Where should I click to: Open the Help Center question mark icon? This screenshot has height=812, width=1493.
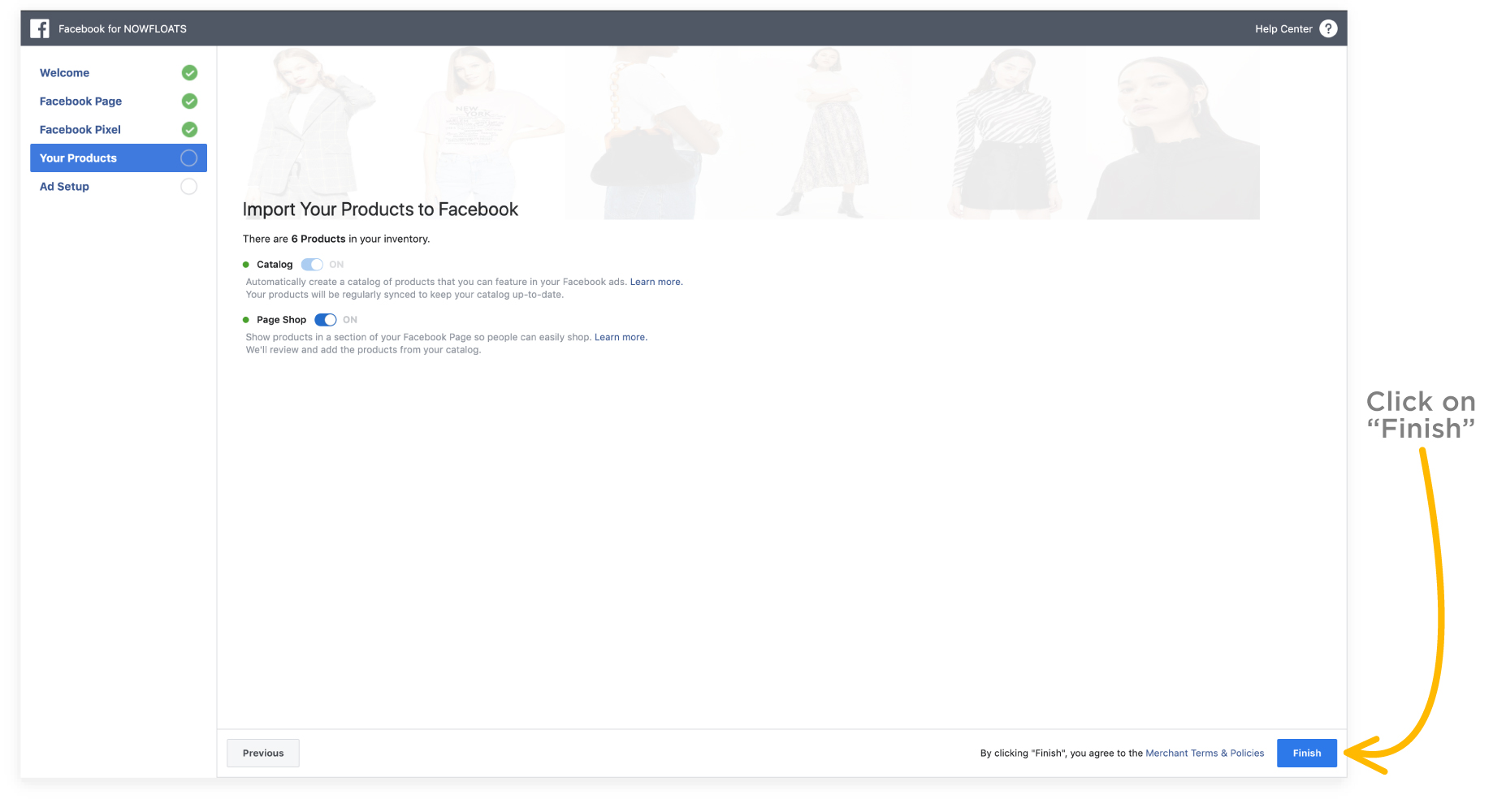[1328, 28]
